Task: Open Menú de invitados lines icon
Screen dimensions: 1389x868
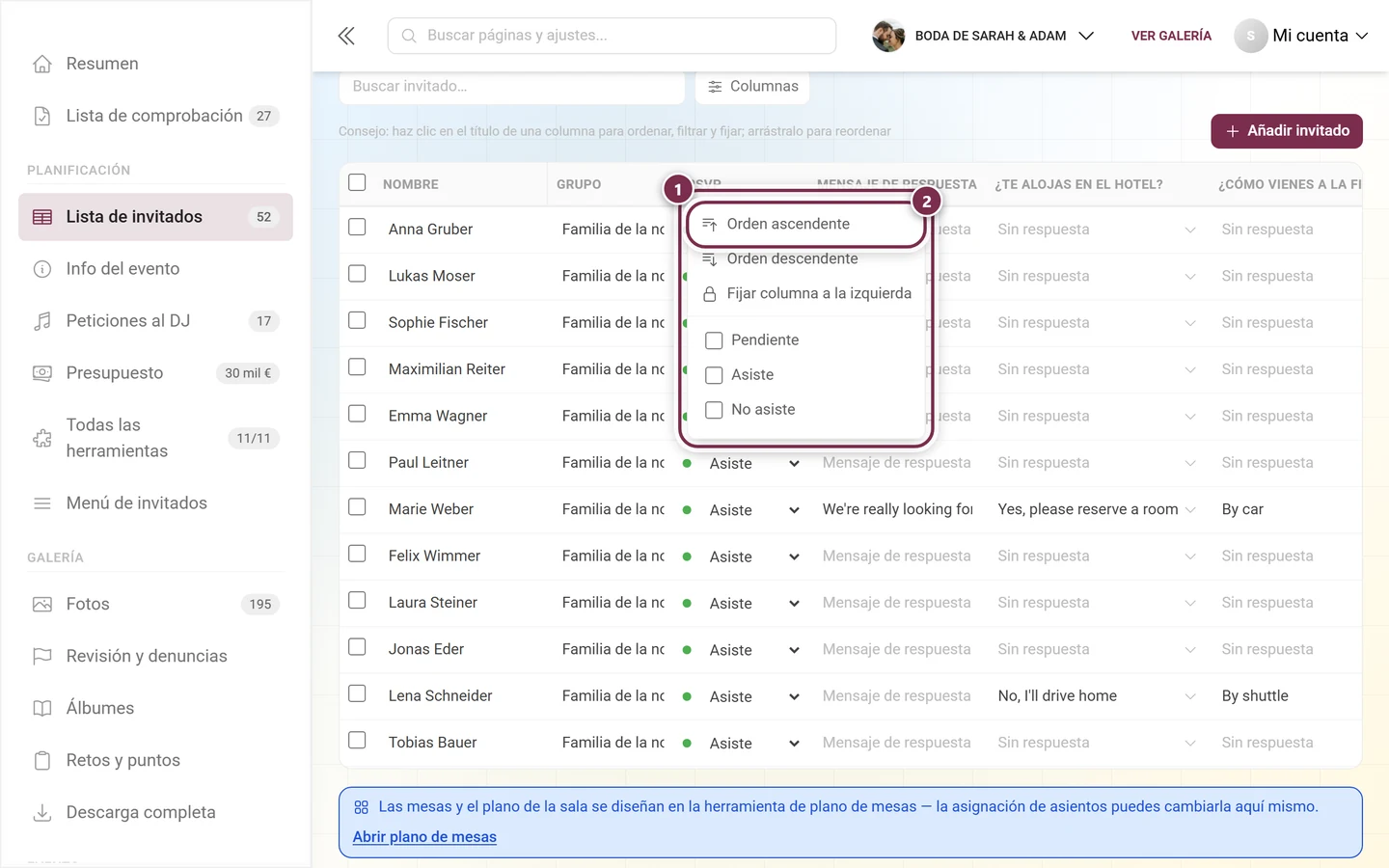Action: tap(42, 503)
